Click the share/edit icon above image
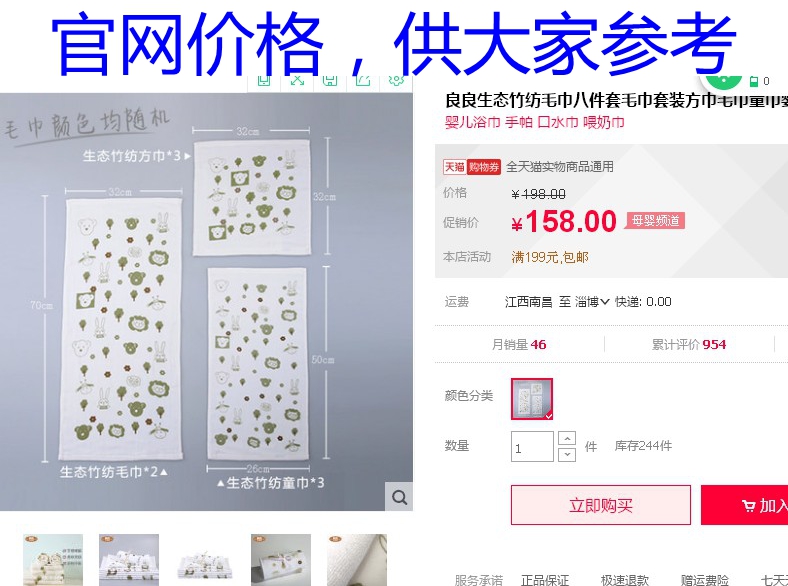The height and width of the screenshot is (586, 788). coord(363,80)
